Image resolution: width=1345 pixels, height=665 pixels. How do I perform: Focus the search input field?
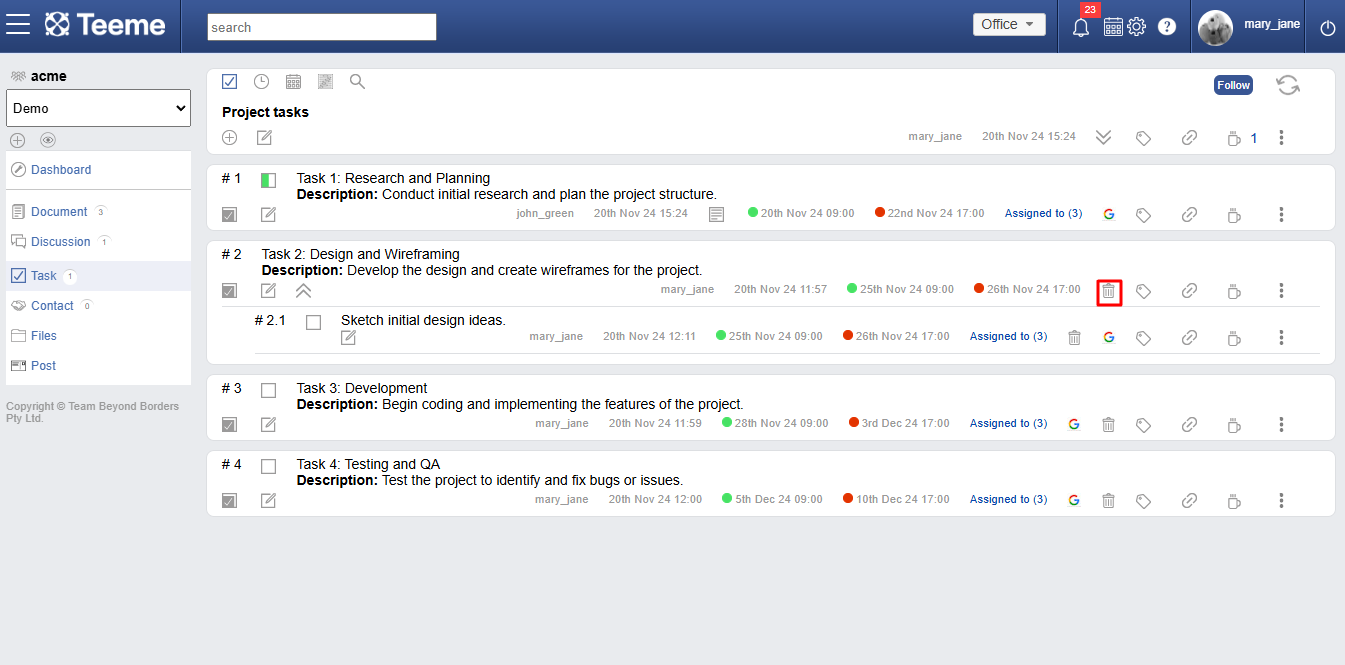point(322,27)
